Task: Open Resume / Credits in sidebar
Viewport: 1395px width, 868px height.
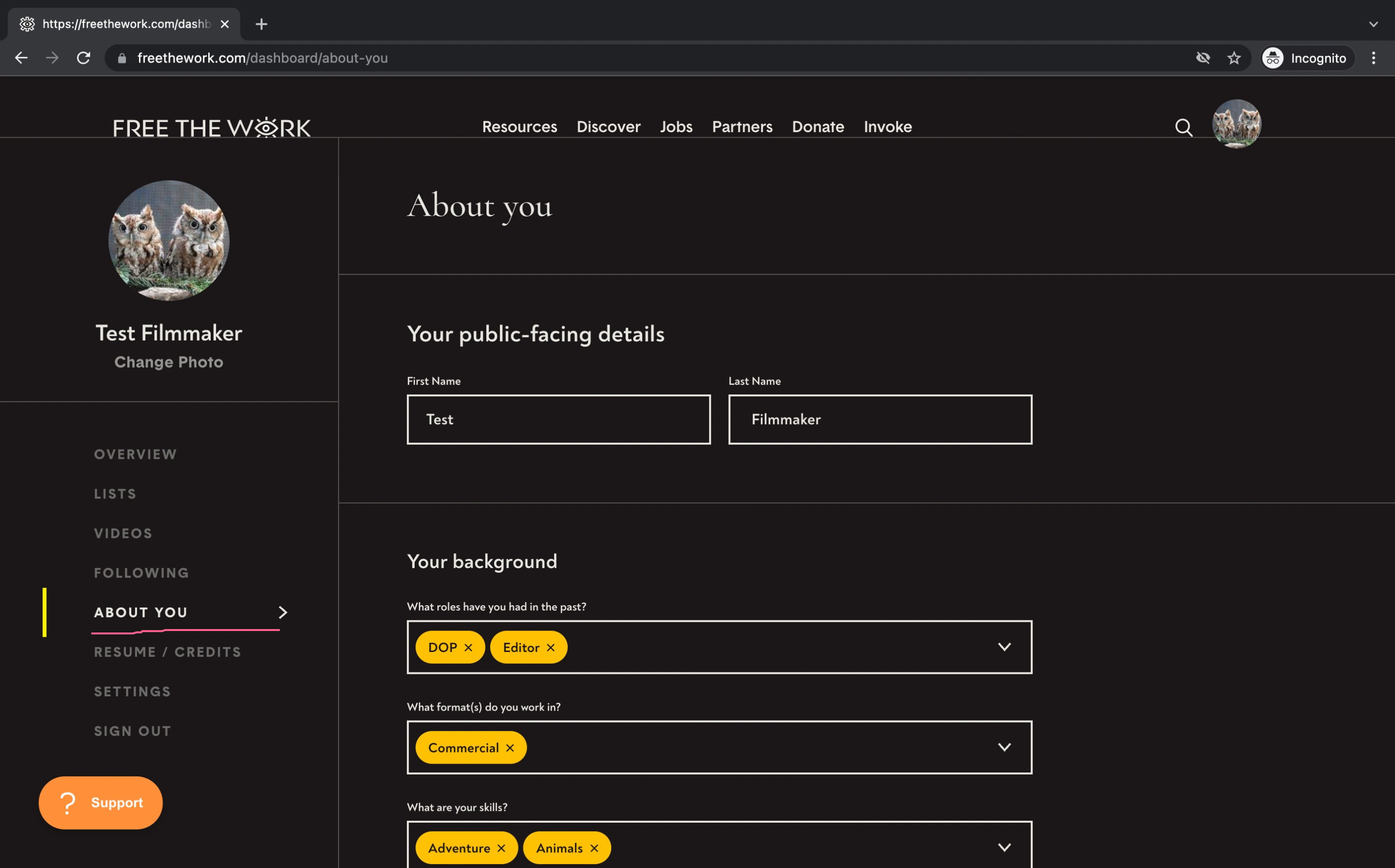Action: [168, 652]
